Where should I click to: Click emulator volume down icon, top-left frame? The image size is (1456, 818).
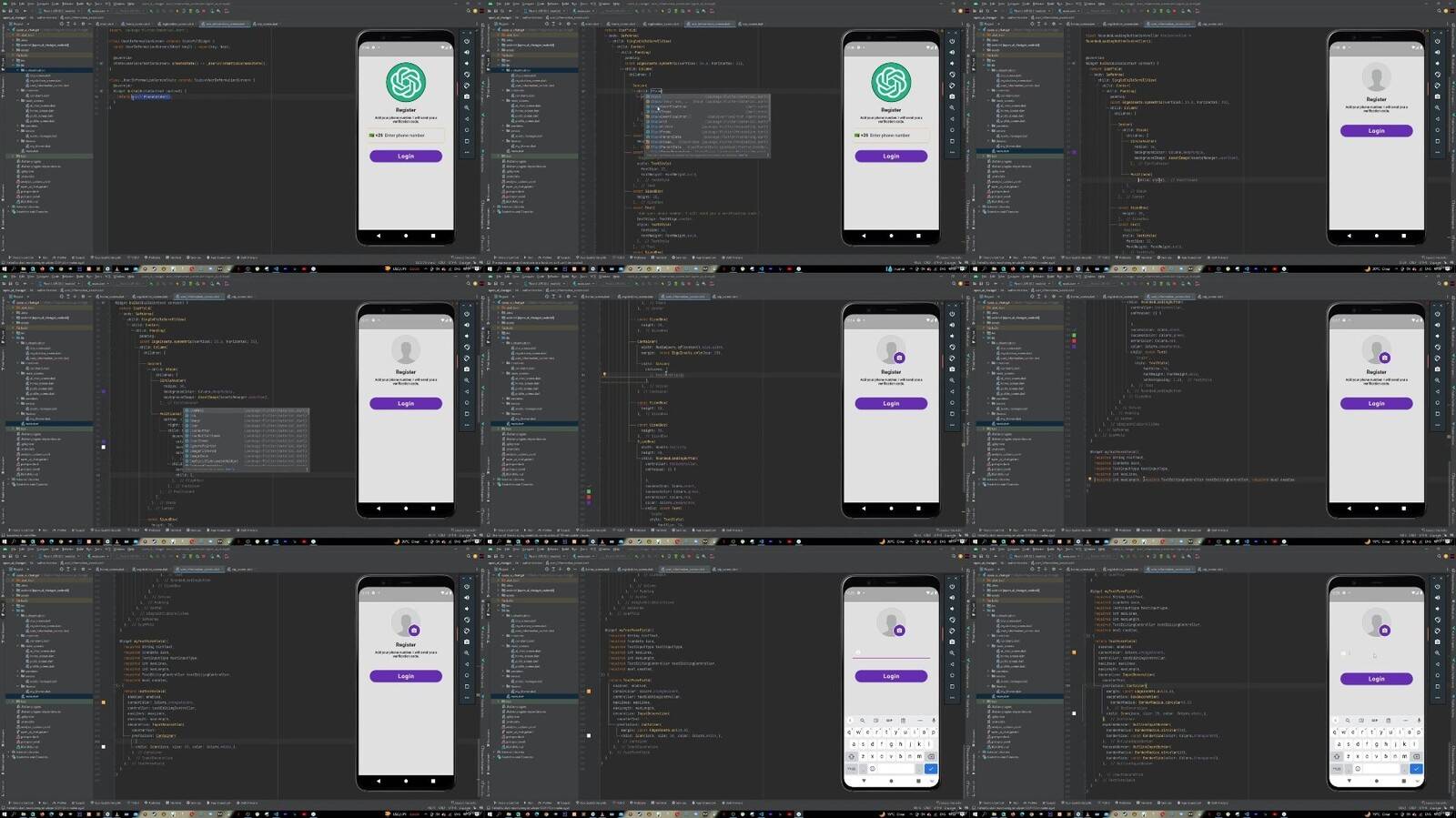[x=467, y=63]
